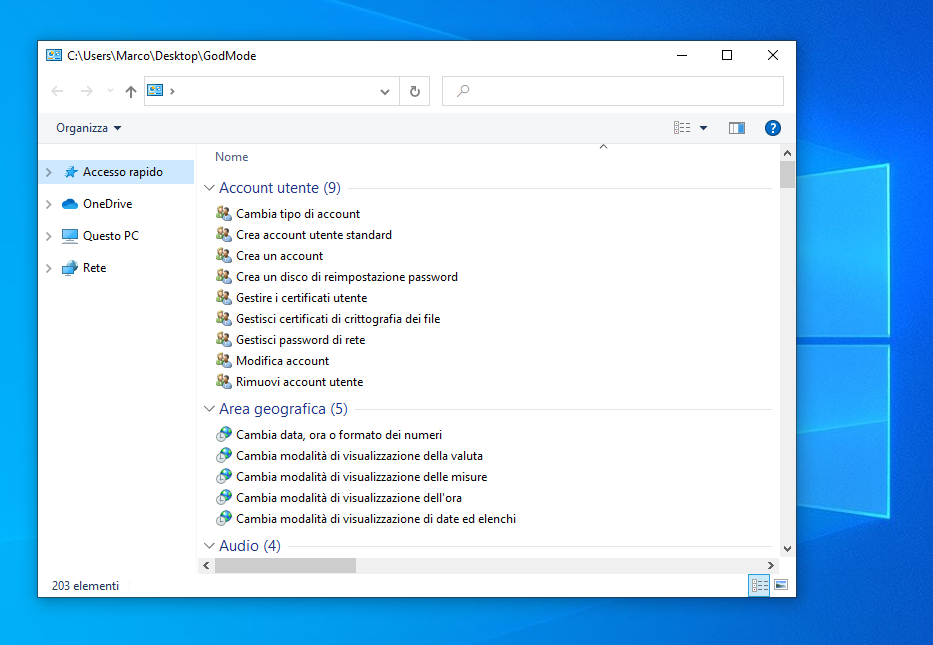Screen dimensions: 933x645
Task: Click icon for Gestisci password di rete
Action: 224,339
